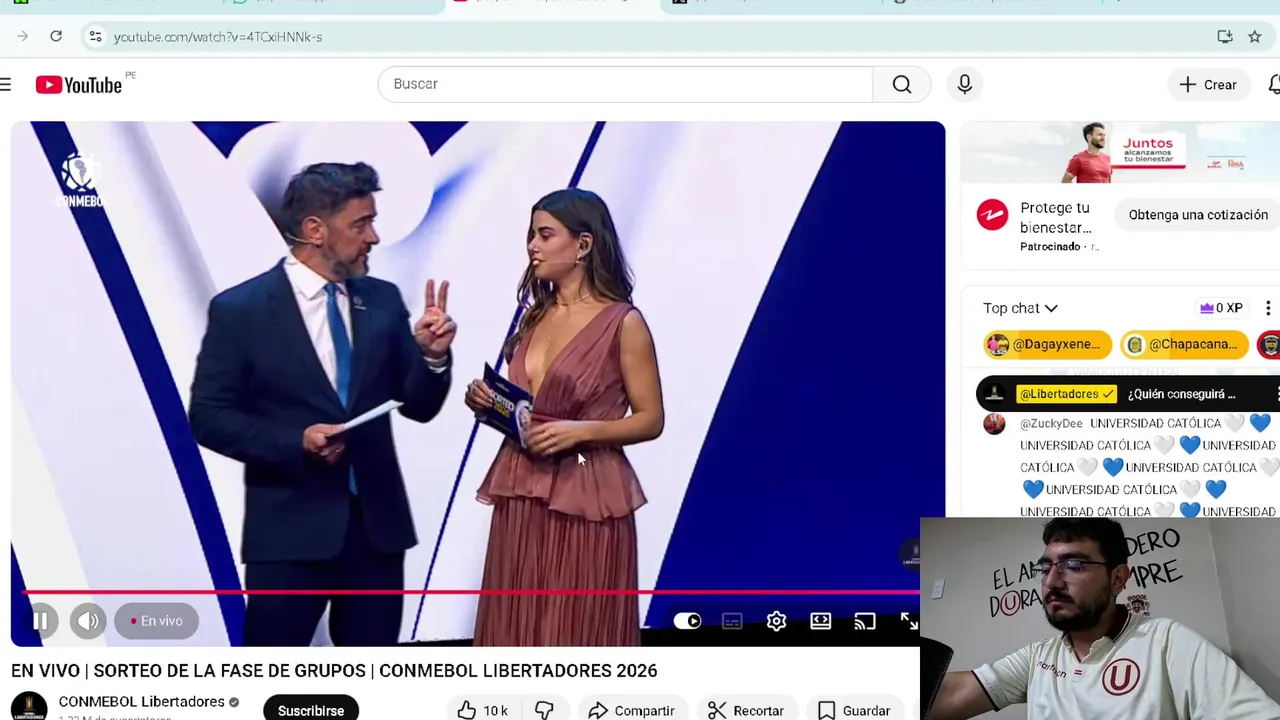Viewport: 1280px width, 720px height.
Task: Reload the page with browser refresh icon
Action: [x=56, y=36]
